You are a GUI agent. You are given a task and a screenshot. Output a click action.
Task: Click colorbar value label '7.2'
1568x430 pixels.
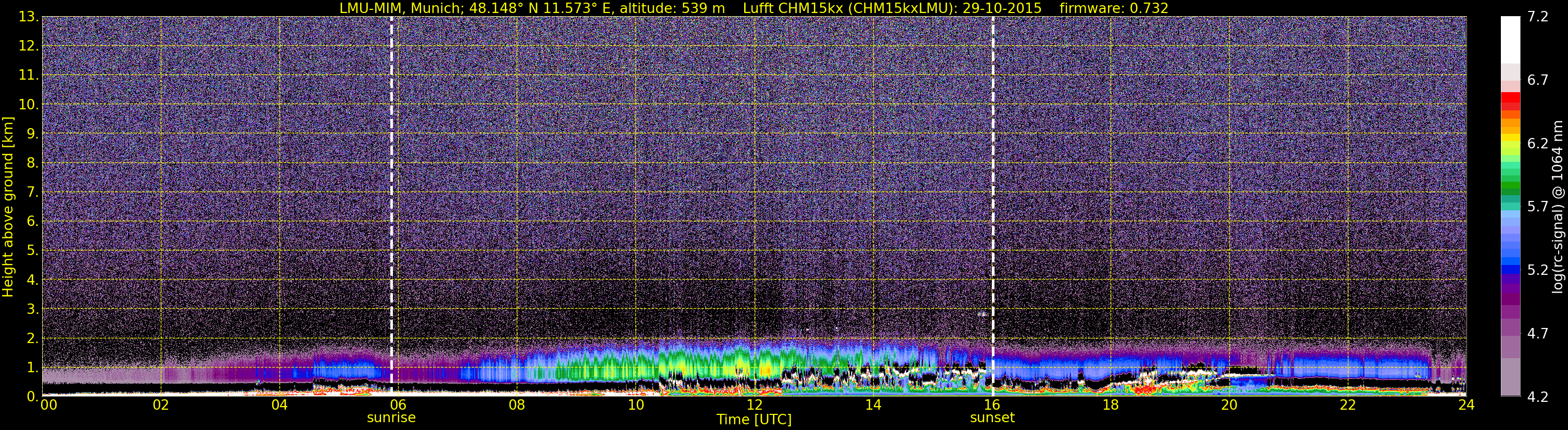[1538, 17]
